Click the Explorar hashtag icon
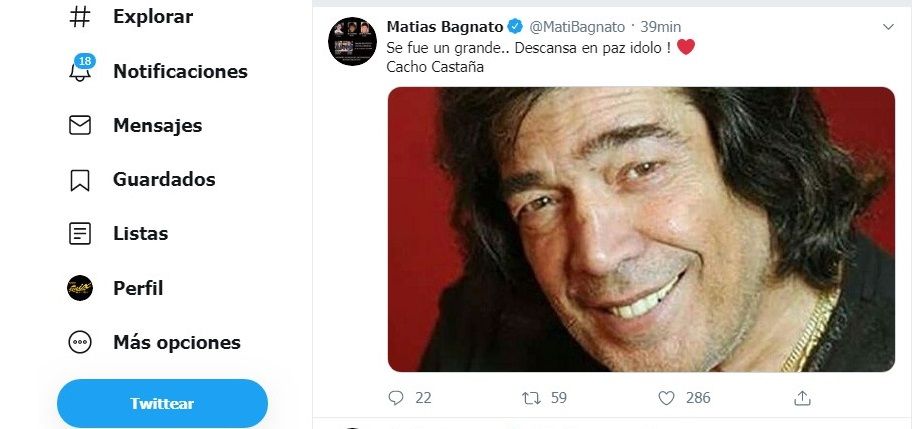Screen dimensions: 918x429 (x=80, y=17)
